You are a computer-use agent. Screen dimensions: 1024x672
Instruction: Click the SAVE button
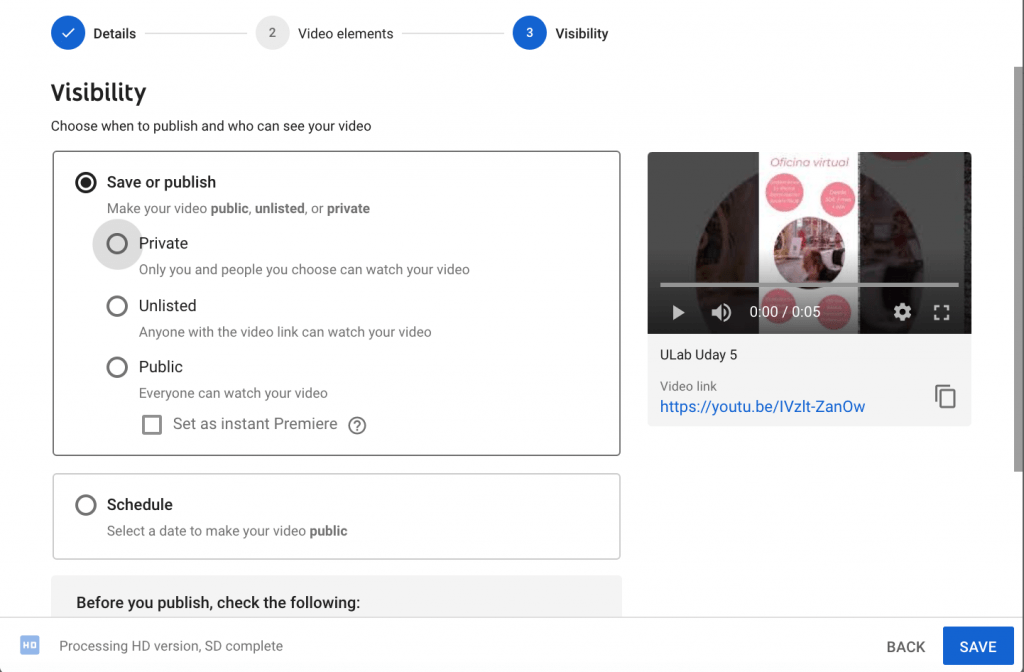click(978, 646)
